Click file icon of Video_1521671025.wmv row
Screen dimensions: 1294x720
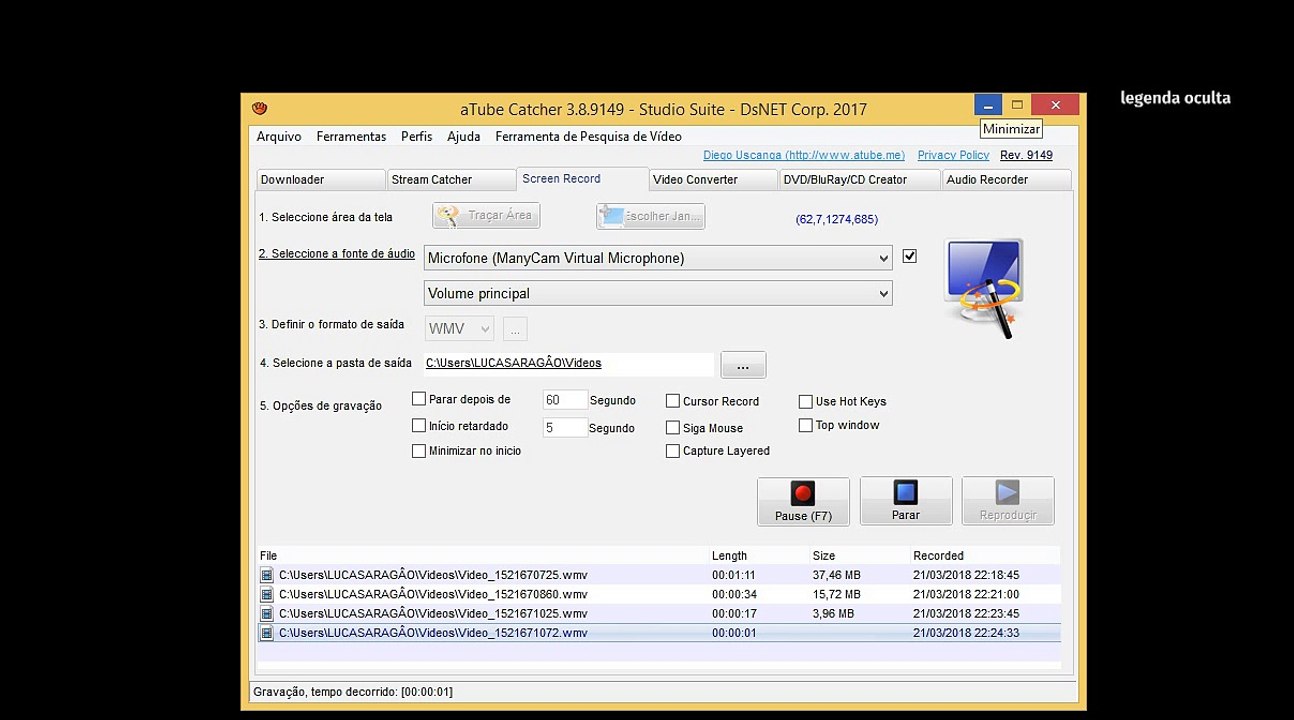(x=267, y=613)
